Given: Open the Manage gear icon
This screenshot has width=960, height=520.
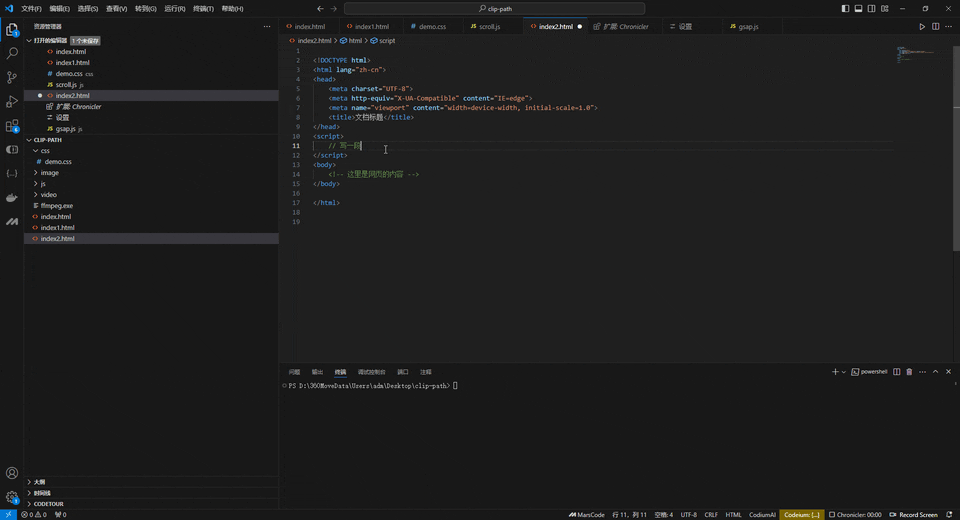Looking at the screenshot, I should (x=12, y=497).
